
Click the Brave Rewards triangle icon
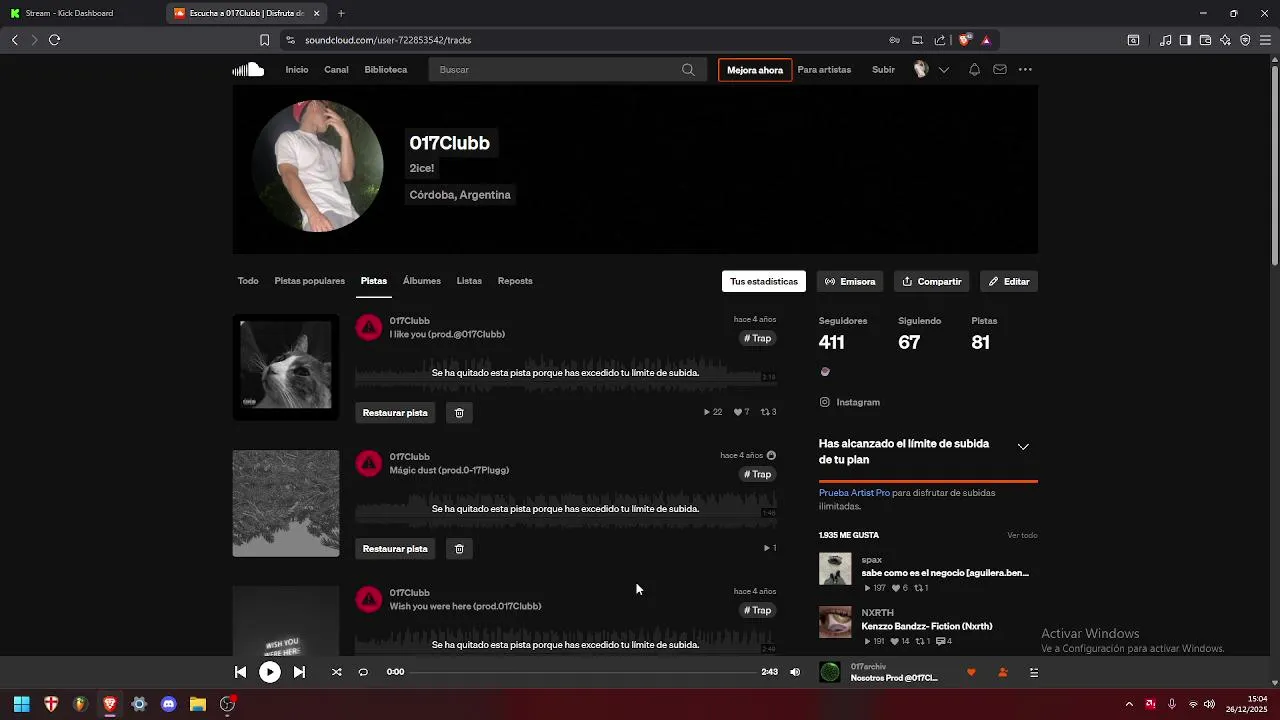pyautogui.click(x=986, y=40)
